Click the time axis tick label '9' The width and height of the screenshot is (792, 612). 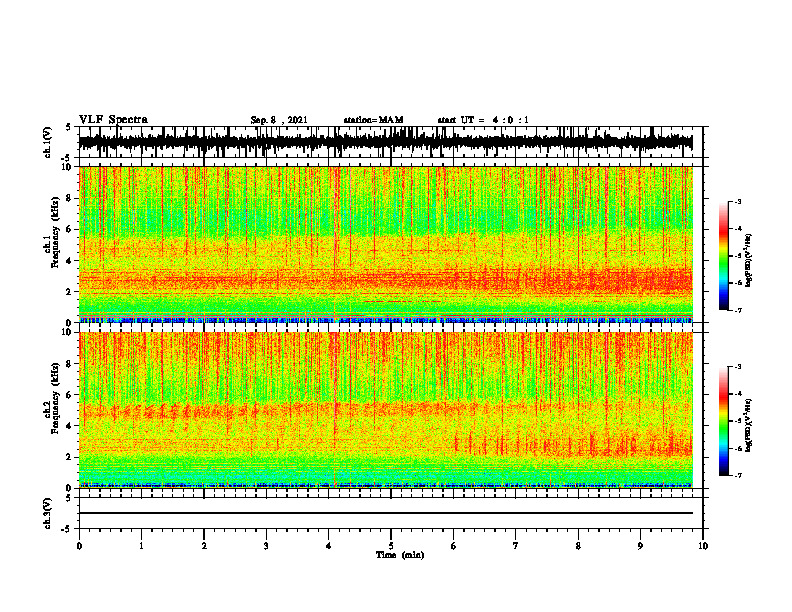tap(640, 546)
